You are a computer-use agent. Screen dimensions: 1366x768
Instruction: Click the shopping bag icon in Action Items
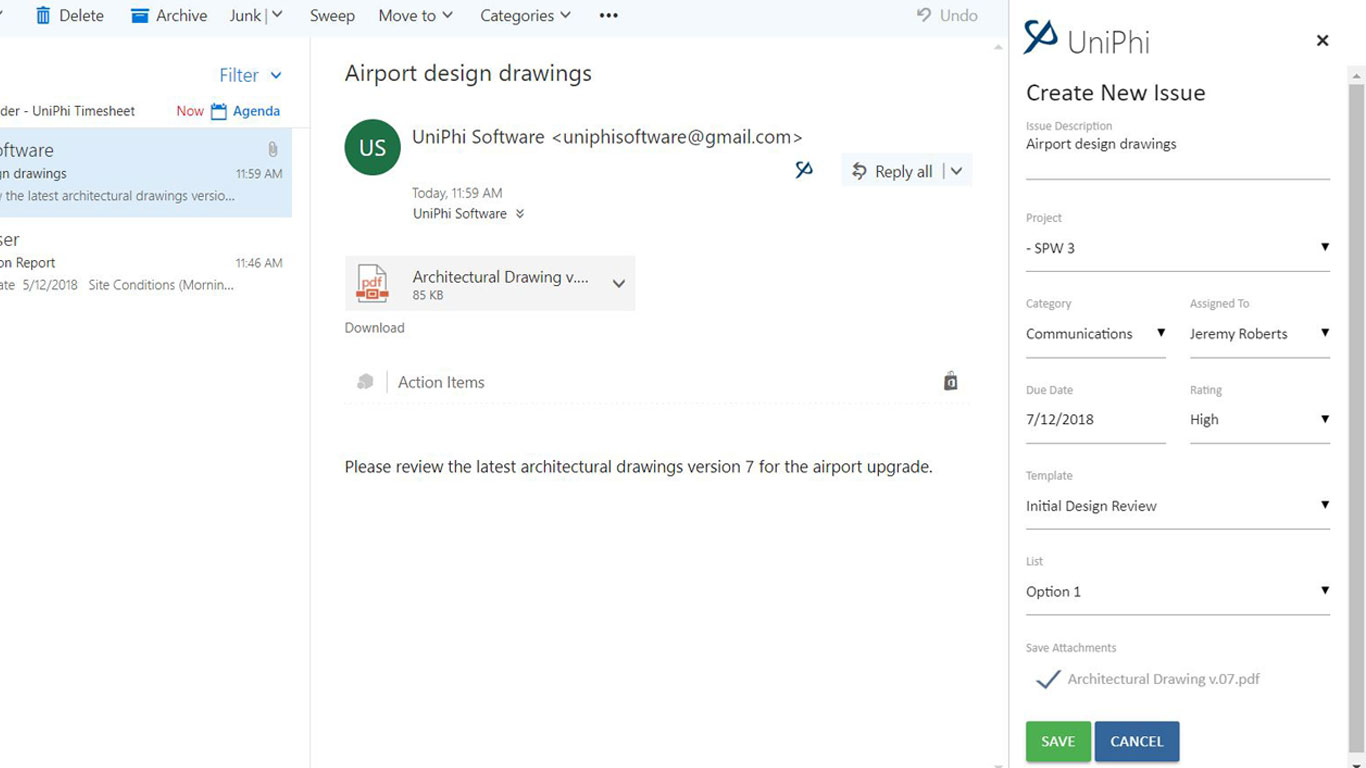point(950,381)
